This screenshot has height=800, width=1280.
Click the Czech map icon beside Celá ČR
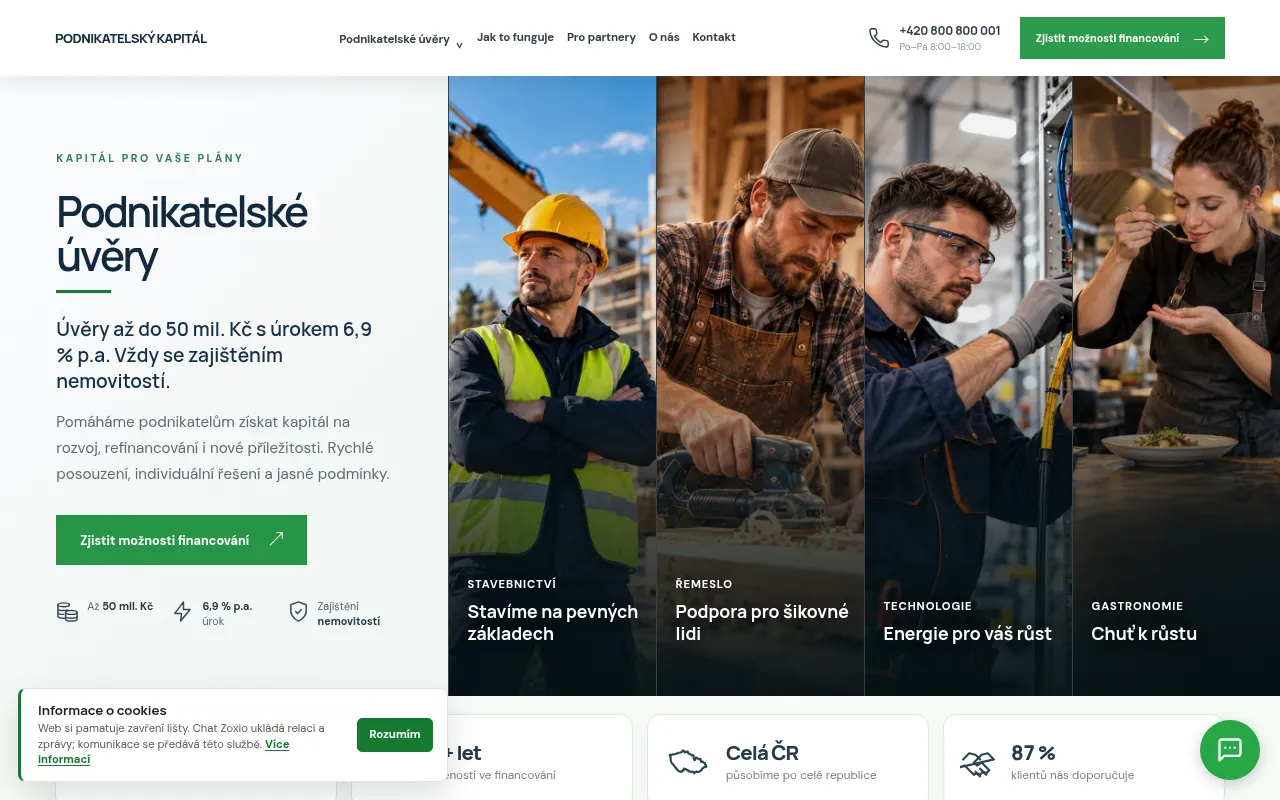(x=688, y=763)
